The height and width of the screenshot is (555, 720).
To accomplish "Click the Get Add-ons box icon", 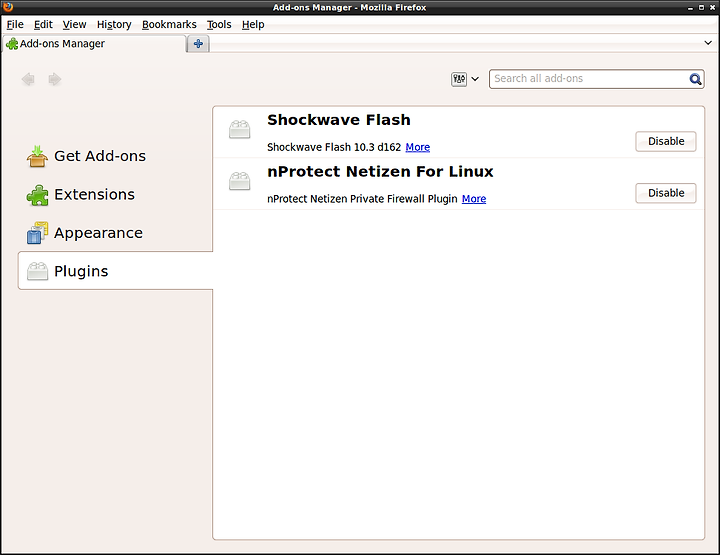I will tap(37, 156).
